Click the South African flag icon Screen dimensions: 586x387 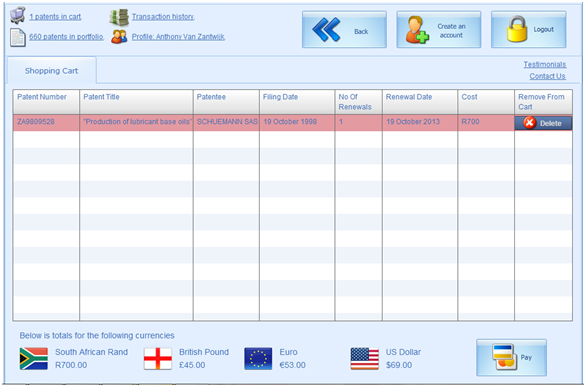pyautogui.click(x=34, y=359)
